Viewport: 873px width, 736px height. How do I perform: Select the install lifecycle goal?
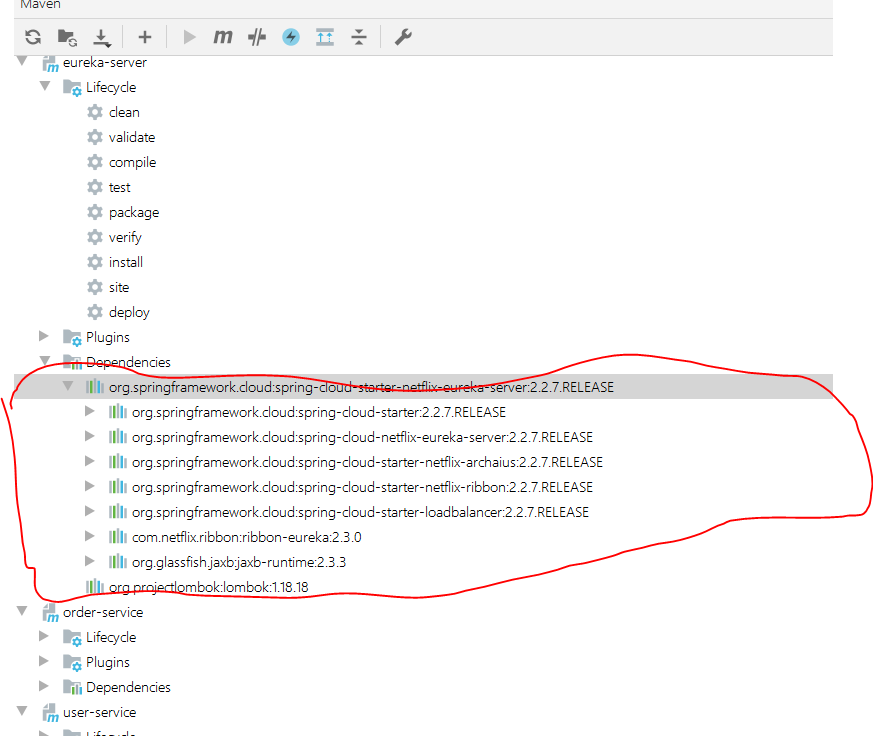[x=126, y=262]
